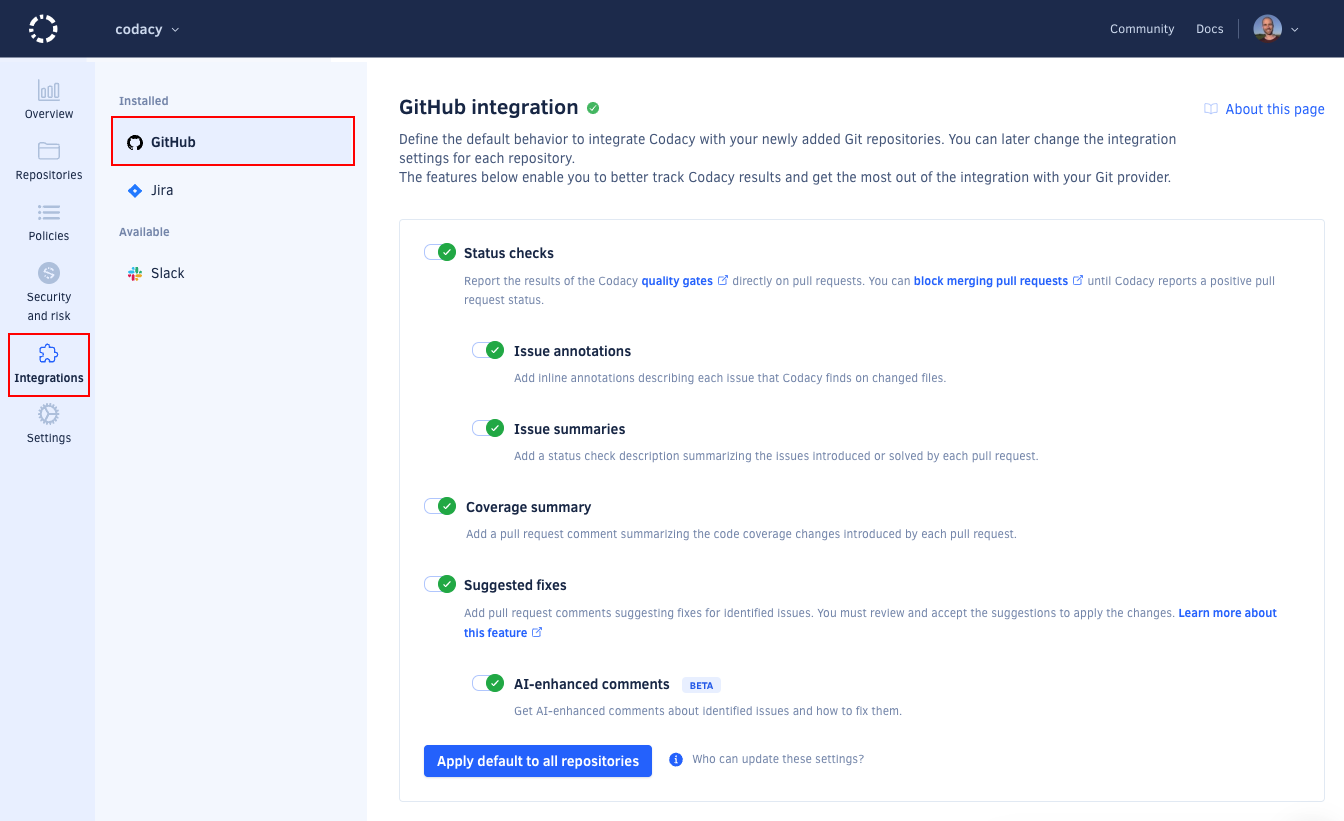Click the Slack logo icon
The image size is (1344, 821).
pos(135,273)
